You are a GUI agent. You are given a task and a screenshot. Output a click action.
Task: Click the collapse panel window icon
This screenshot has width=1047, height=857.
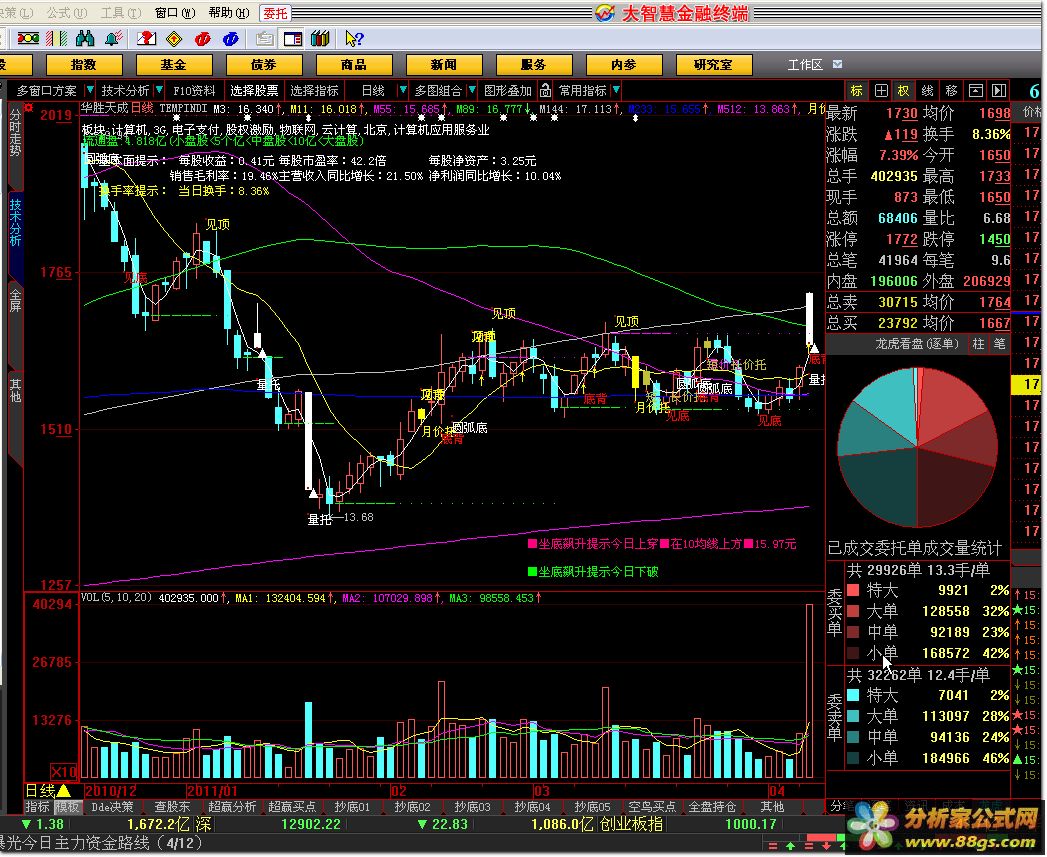tap(976, 90)
